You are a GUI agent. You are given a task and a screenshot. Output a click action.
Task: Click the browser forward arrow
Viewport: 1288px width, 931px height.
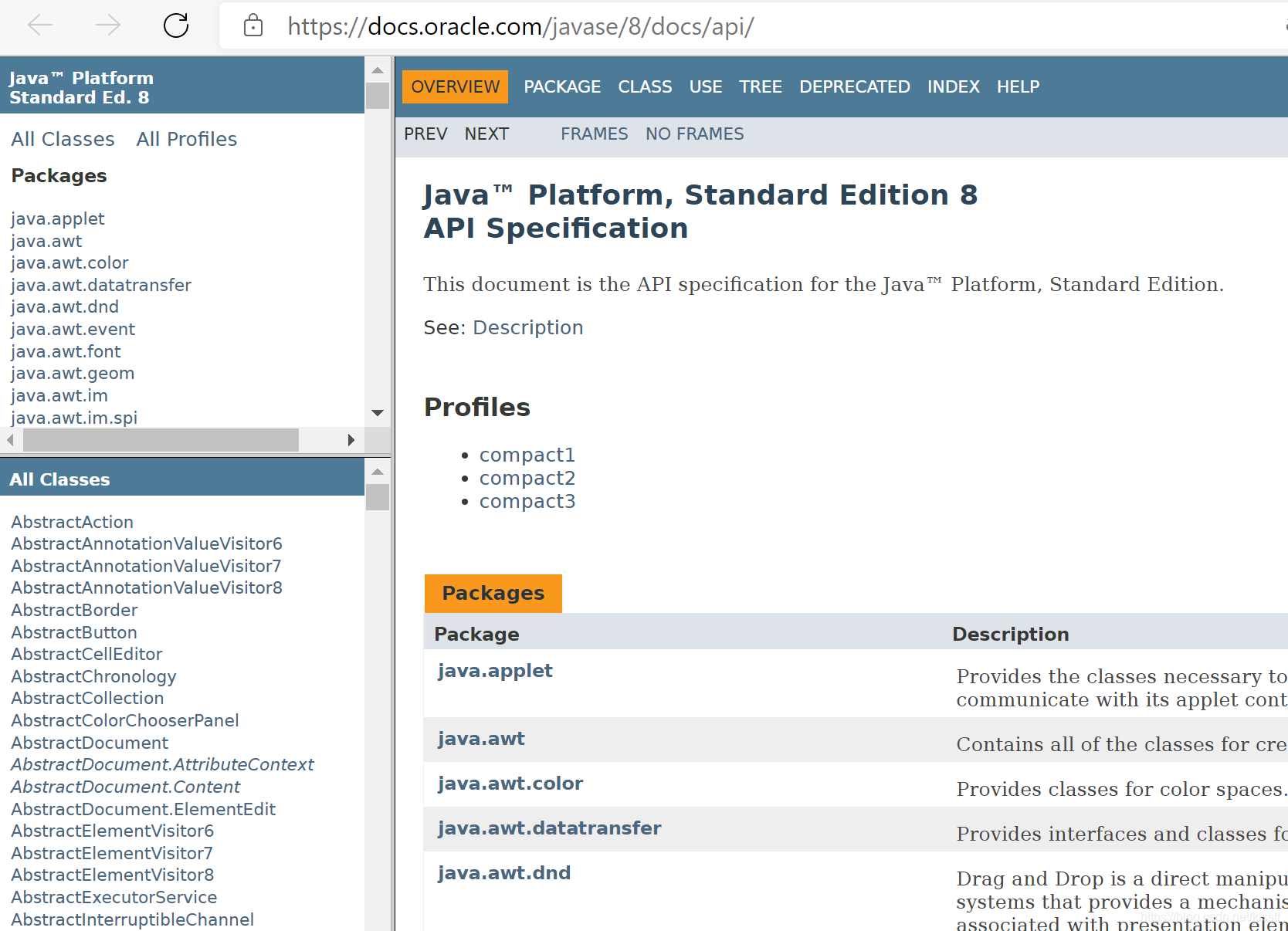click(107, 25)
